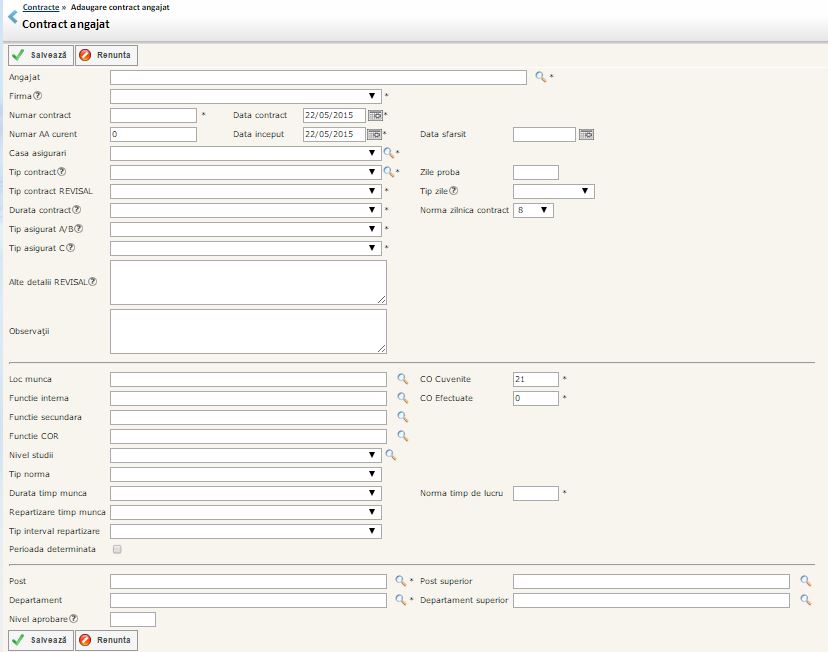Click the lookup icon beside Casa asigurari
The width and height of the screenshot is (828, 652).
389,153
